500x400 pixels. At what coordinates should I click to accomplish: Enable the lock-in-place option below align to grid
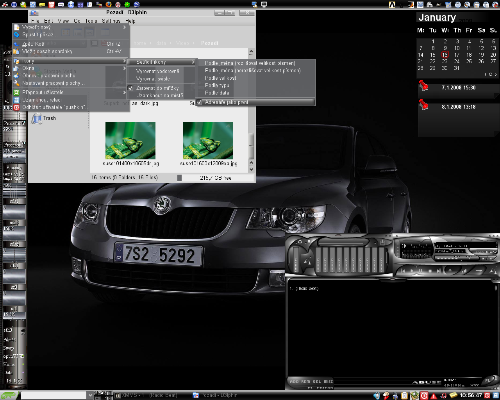160,95
